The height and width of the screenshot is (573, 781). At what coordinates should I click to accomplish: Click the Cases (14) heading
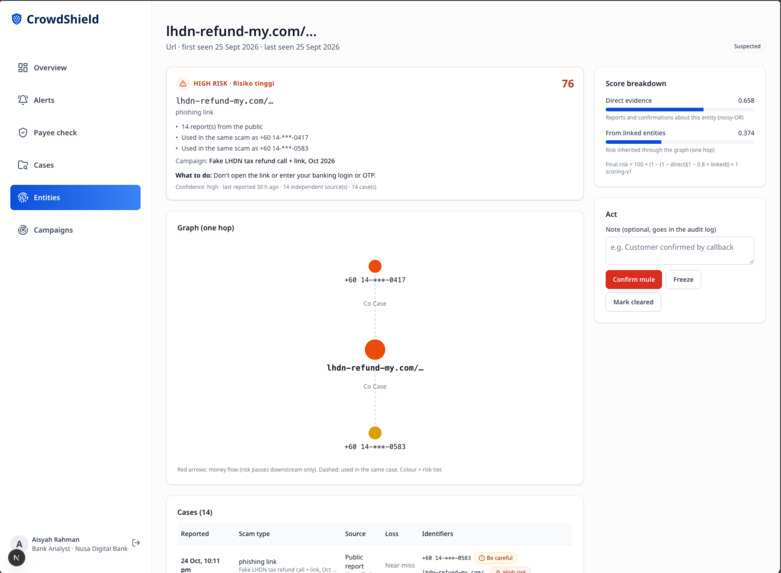coord(195,512)
